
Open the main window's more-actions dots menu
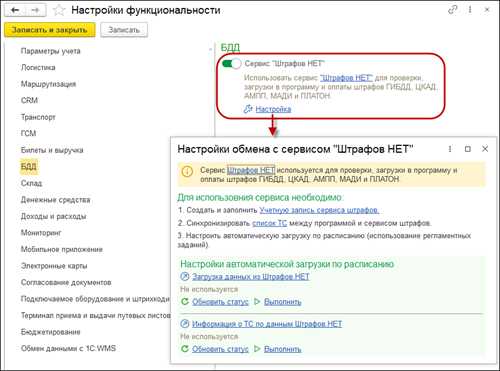470,10
